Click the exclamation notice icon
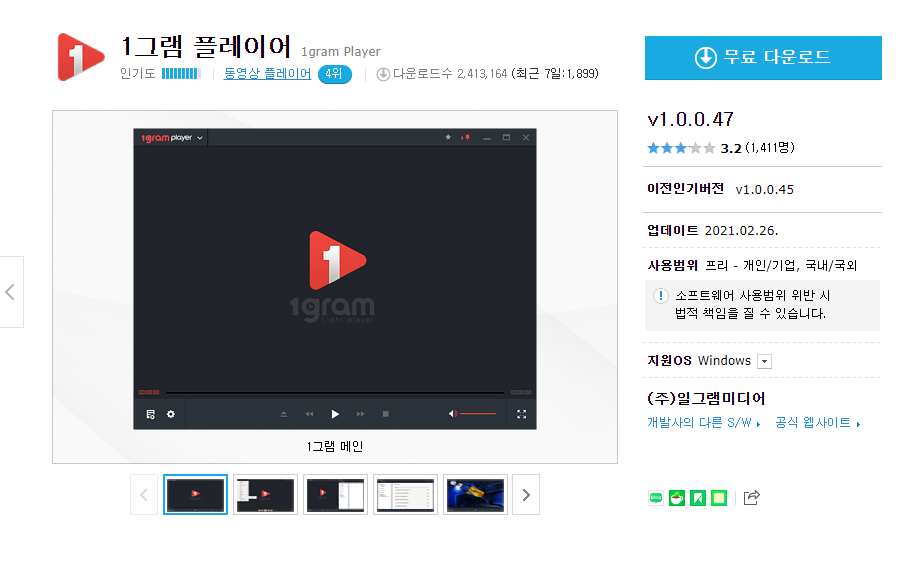 [660, 295]
